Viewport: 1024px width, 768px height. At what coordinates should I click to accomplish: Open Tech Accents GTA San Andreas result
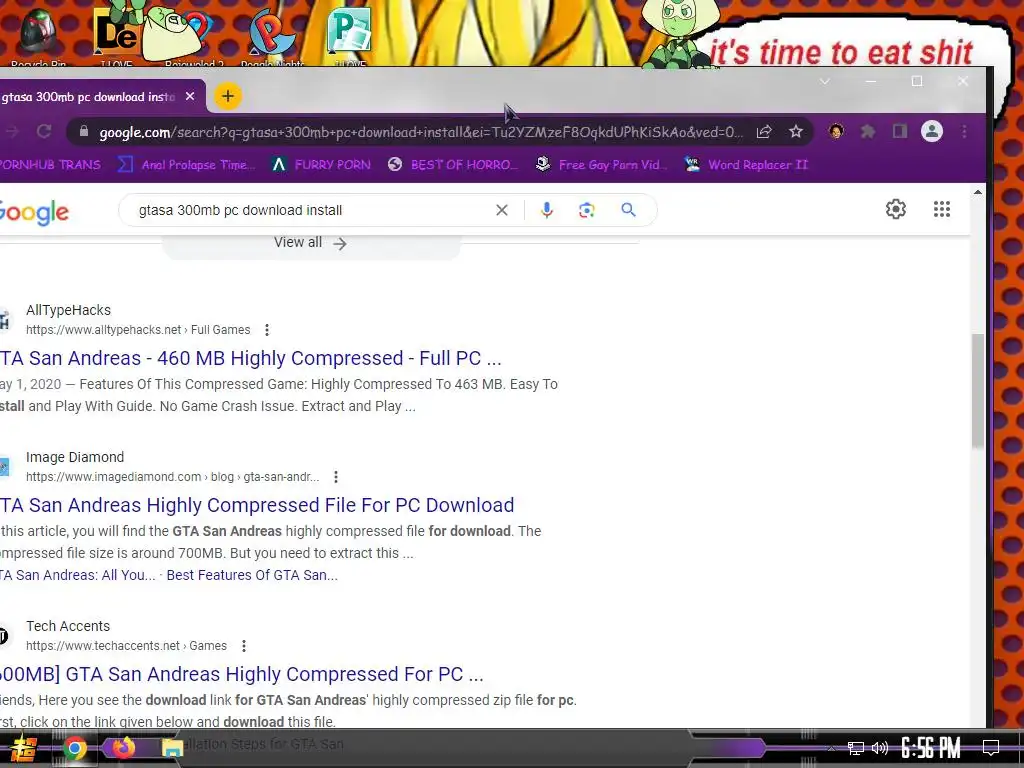tap(242, 674)
